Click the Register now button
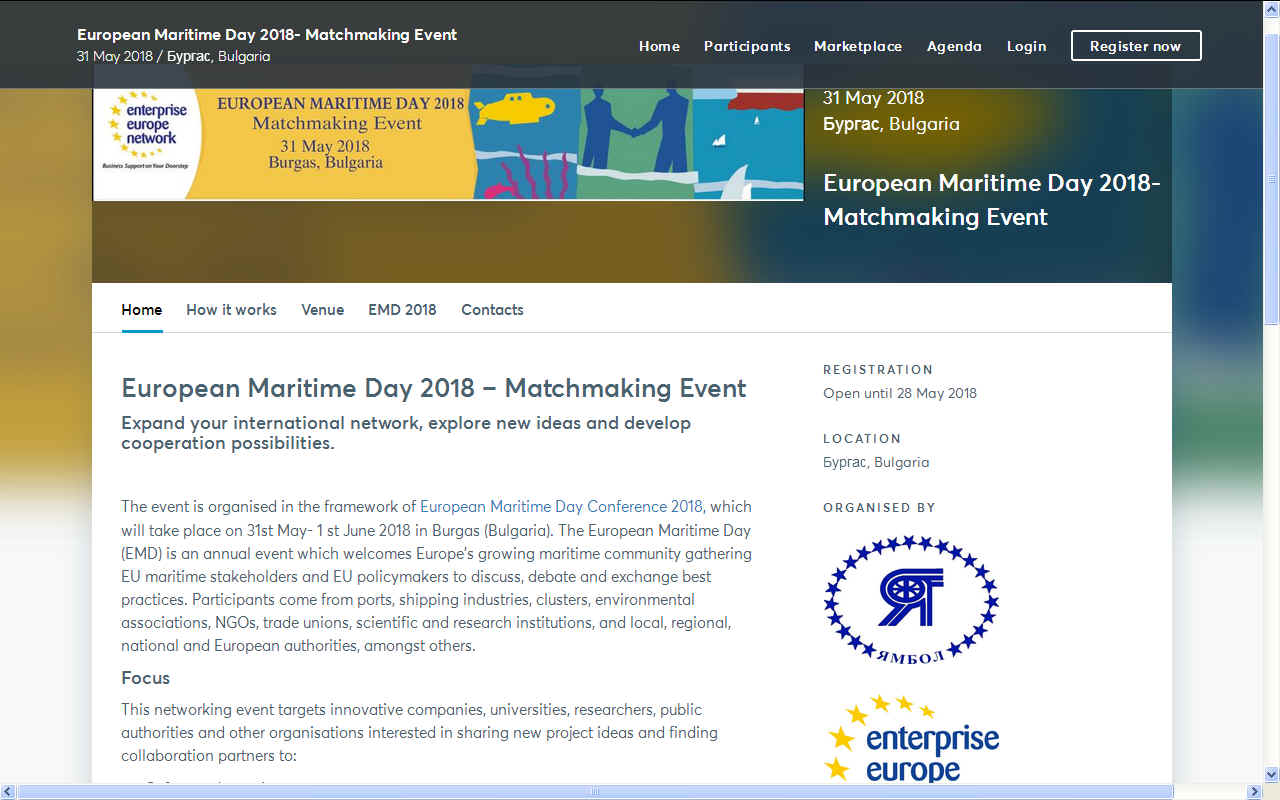Image resolution: width=1280 pixels, height=800 pixels. 1136,46
